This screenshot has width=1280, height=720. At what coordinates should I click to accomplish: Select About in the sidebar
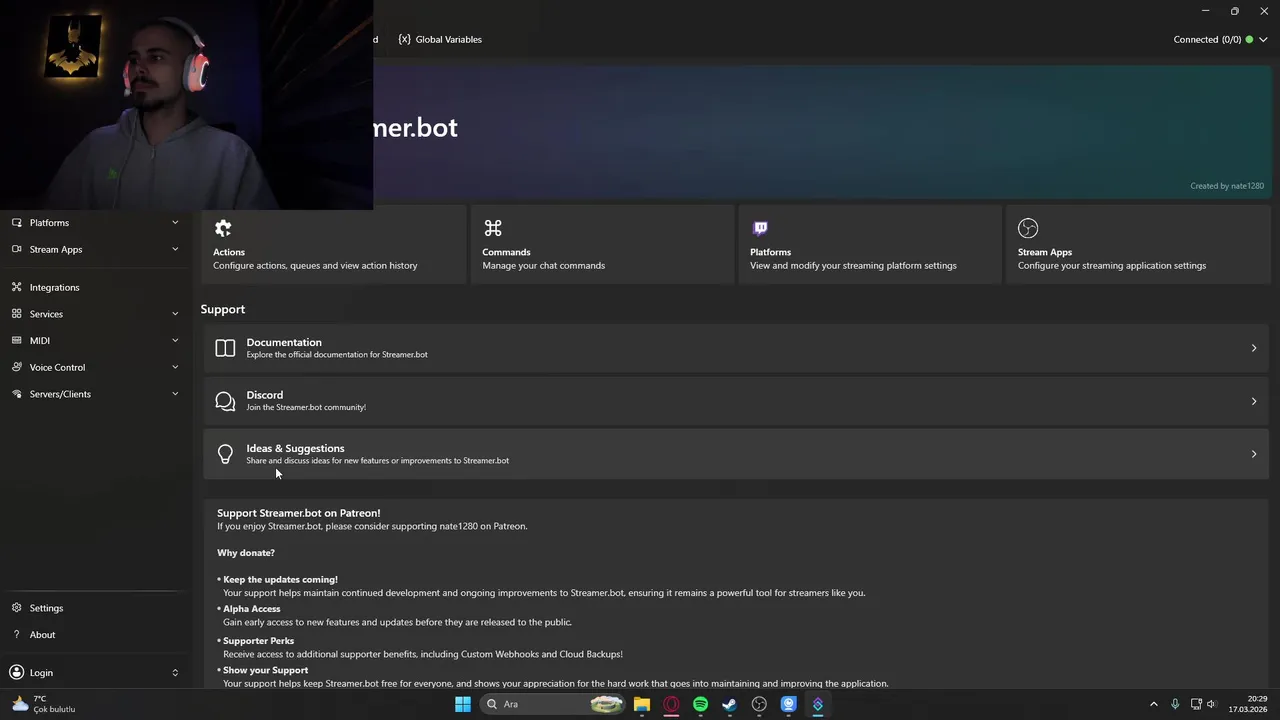point(95,635)
